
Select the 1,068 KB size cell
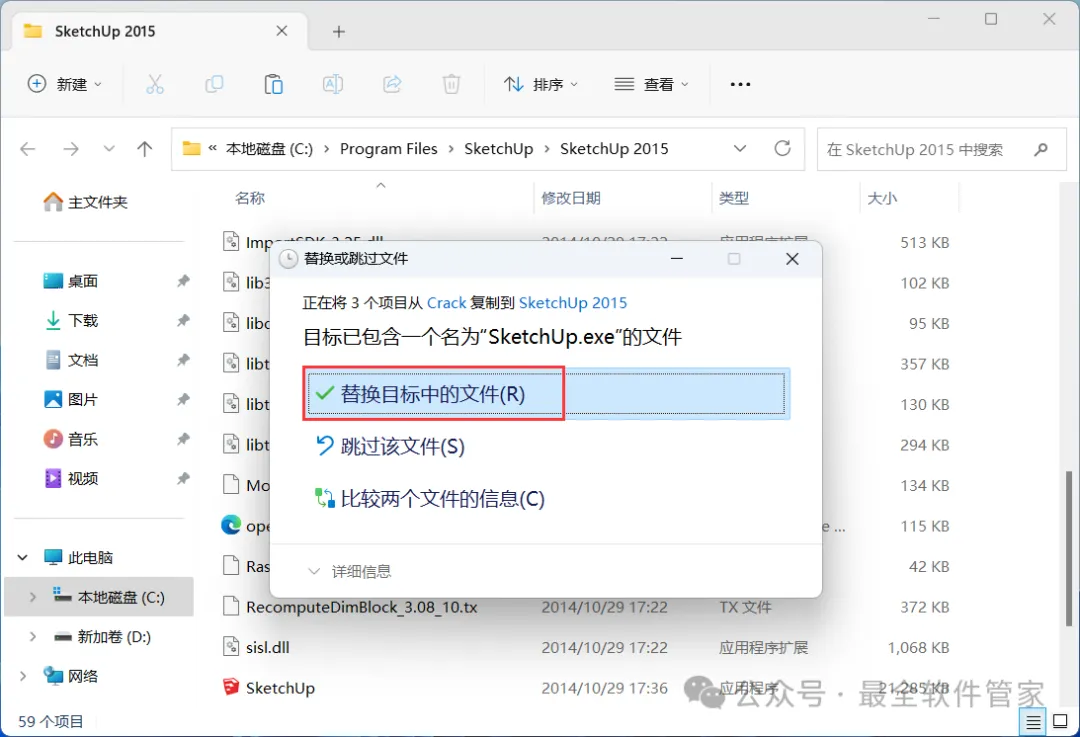tap(918, 647)
